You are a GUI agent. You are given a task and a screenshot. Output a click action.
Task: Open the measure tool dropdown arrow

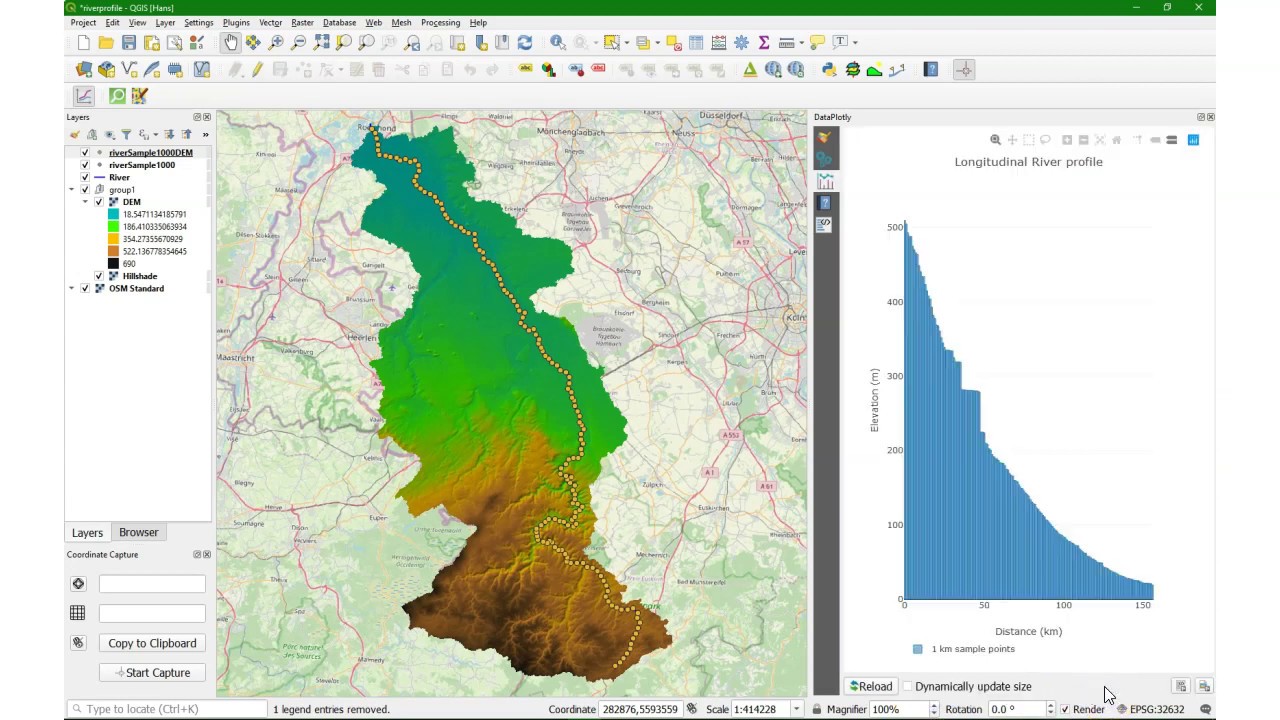pyautogui.click(x=801, y=42)
